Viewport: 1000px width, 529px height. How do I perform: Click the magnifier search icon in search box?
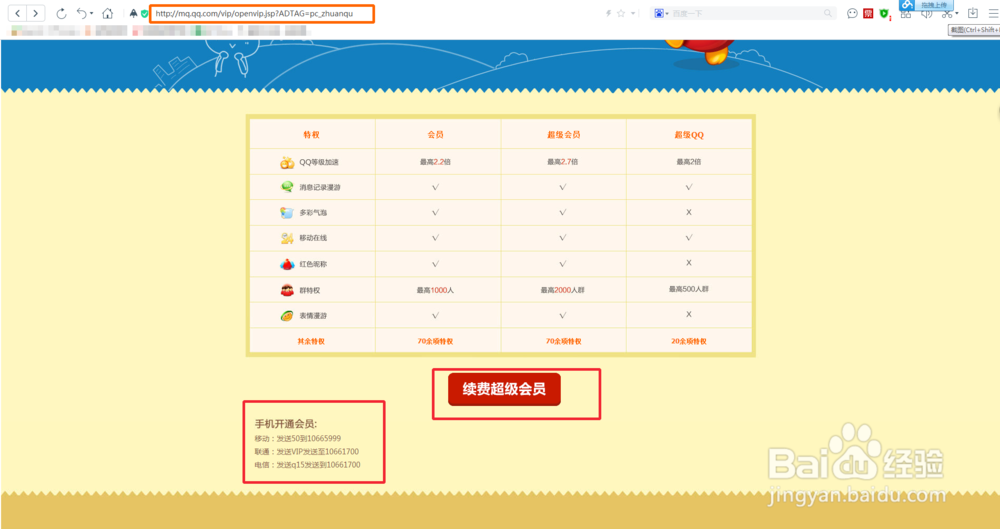tap(828, 13)
